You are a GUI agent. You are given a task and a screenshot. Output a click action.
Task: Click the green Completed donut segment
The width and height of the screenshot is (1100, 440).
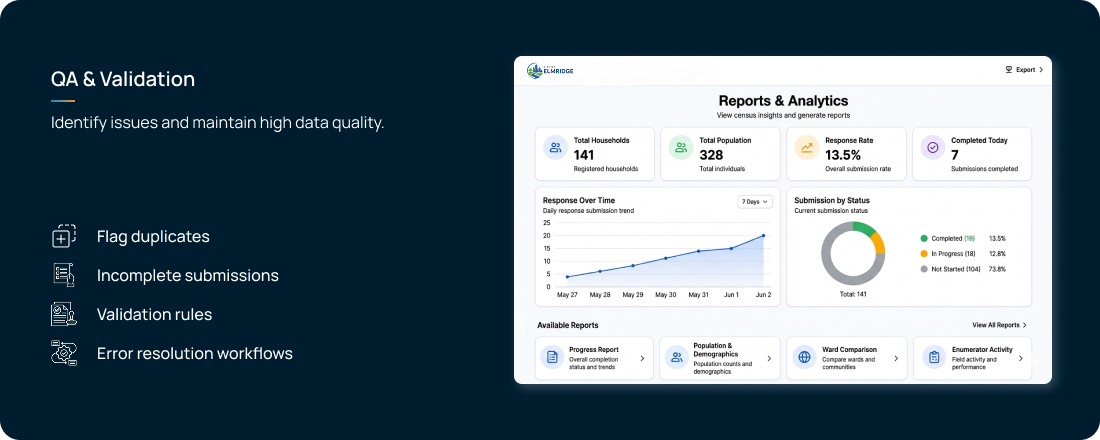coord(864,229)
